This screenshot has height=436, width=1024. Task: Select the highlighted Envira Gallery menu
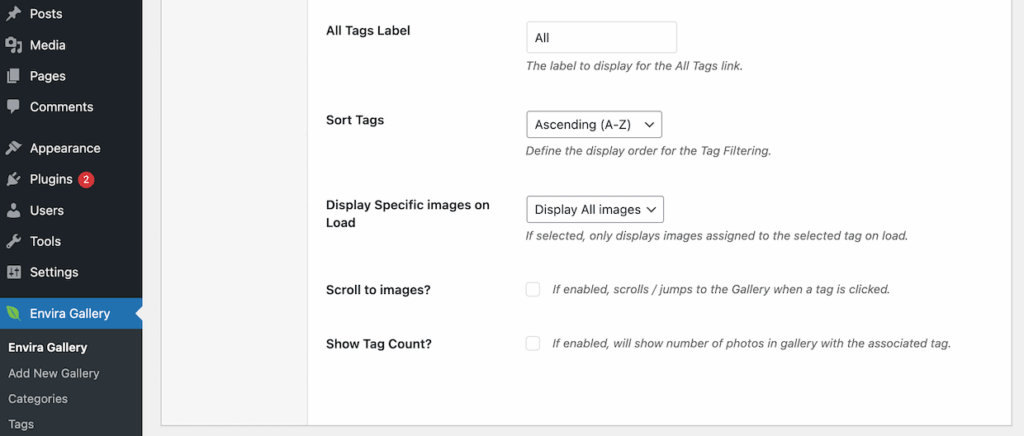[x=71, y=313]
